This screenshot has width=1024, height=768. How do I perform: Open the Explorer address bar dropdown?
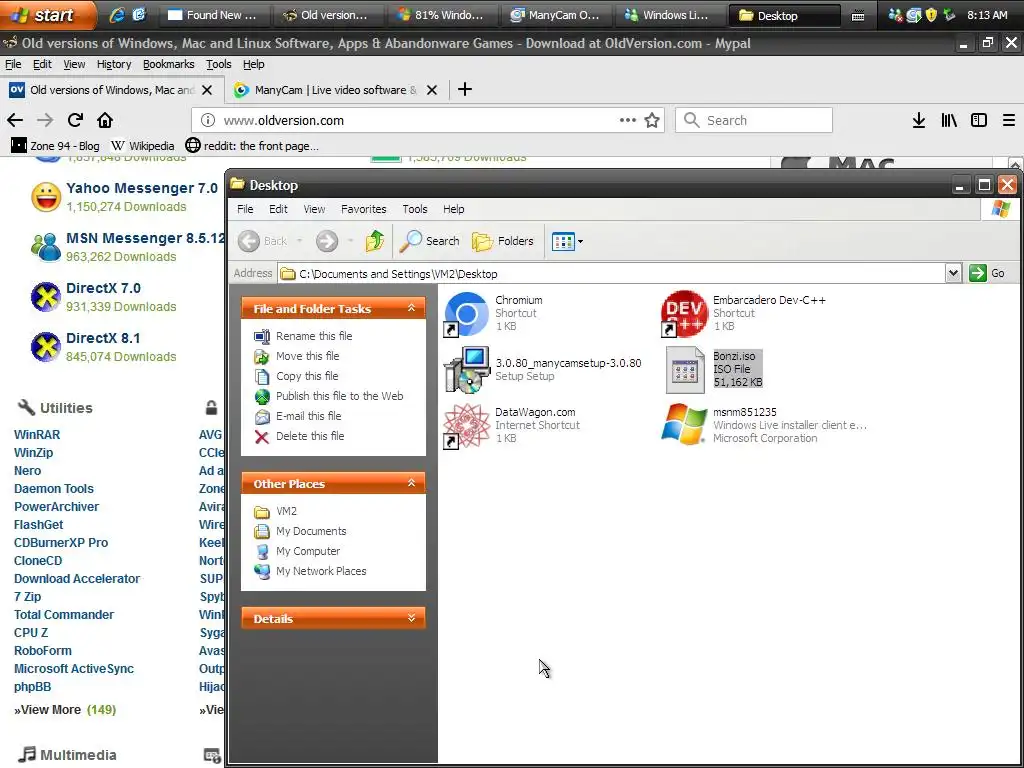953,273
